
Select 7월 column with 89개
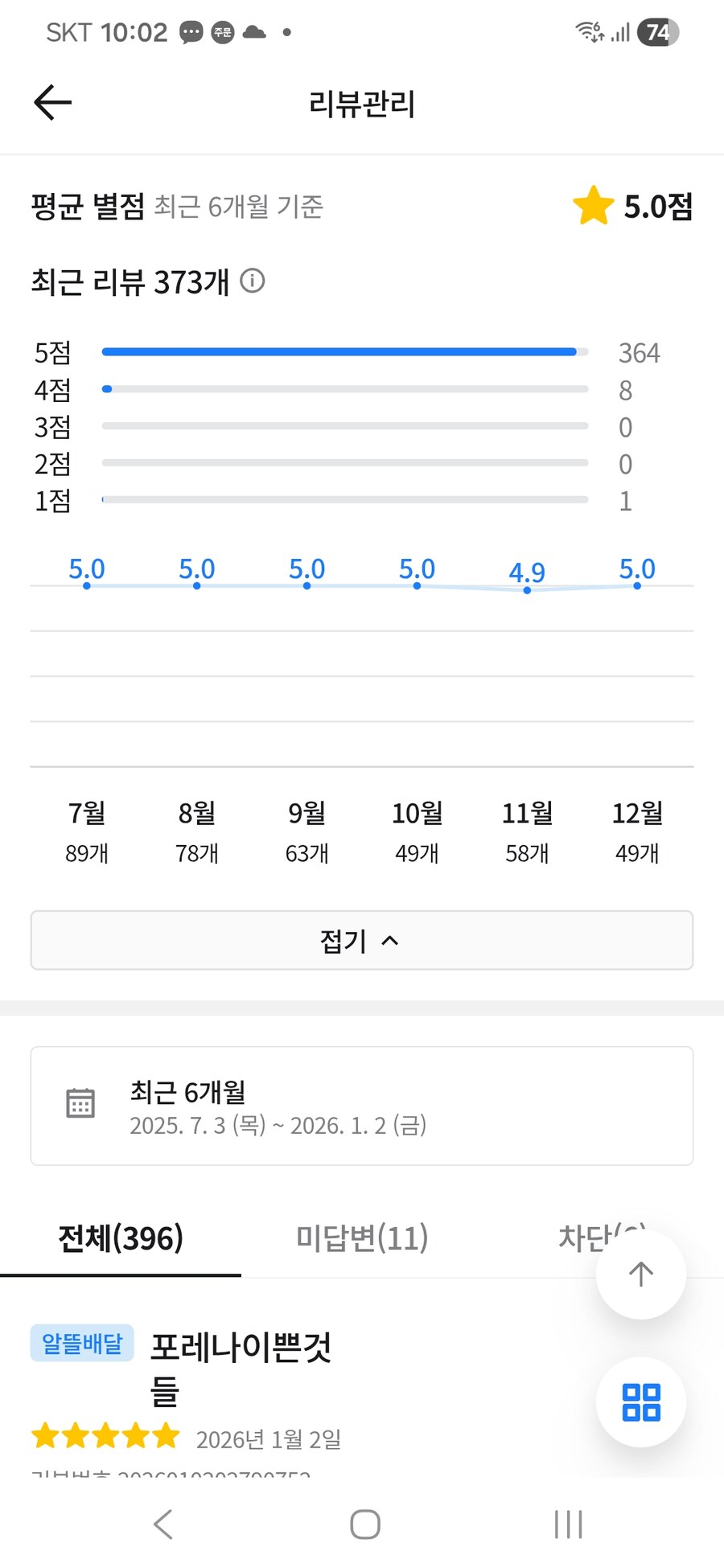point(87,831)
